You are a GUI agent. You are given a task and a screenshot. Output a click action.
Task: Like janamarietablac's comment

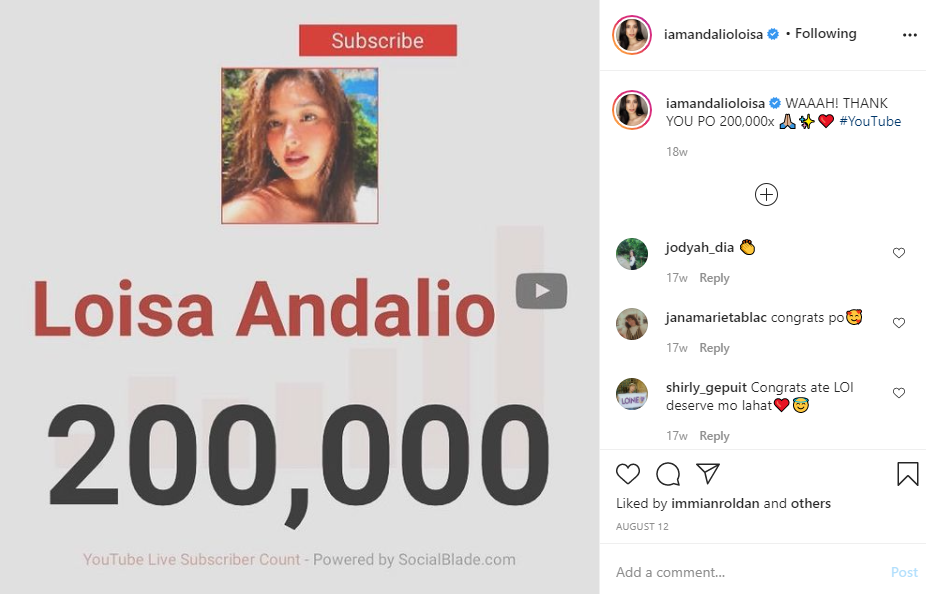899,322
